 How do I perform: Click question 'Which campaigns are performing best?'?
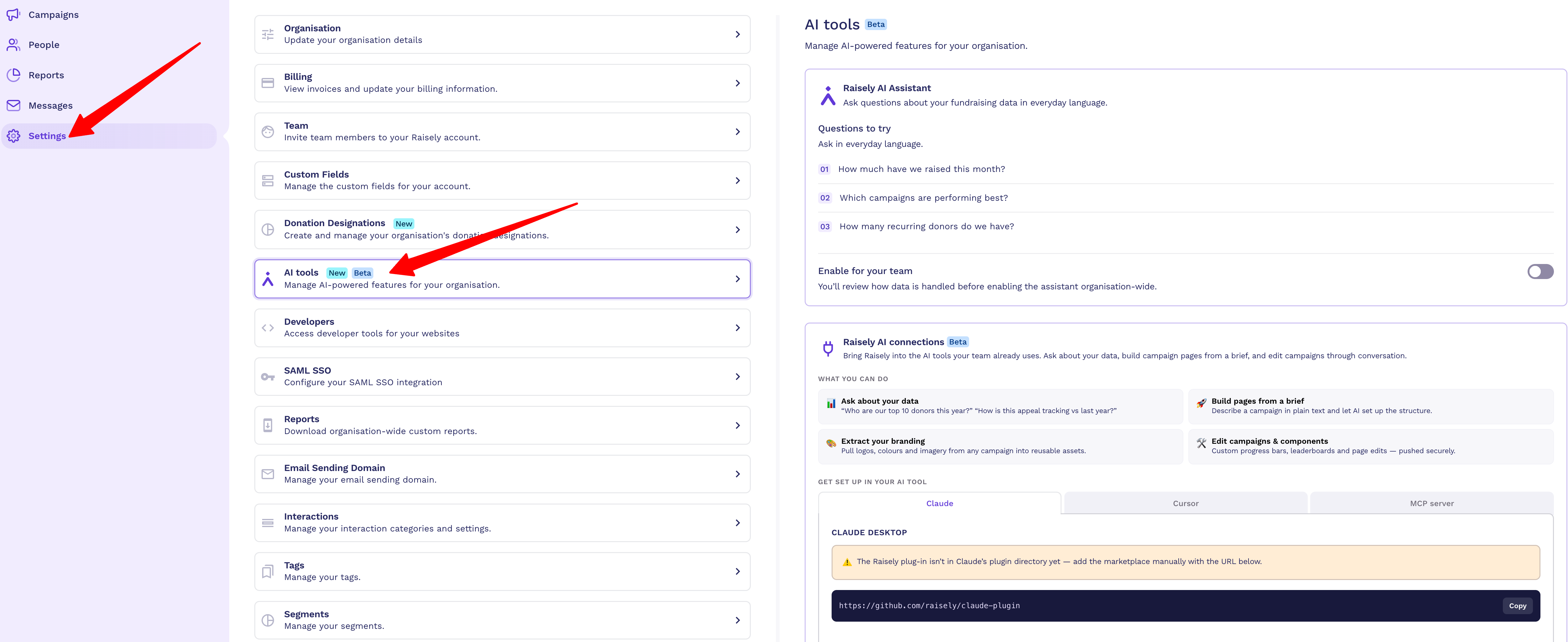click(923, 198)
